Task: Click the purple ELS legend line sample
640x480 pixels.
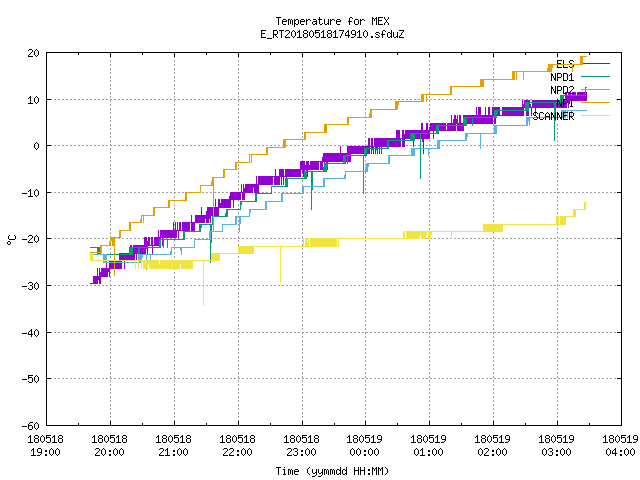Action: click(x=595, y=64)
